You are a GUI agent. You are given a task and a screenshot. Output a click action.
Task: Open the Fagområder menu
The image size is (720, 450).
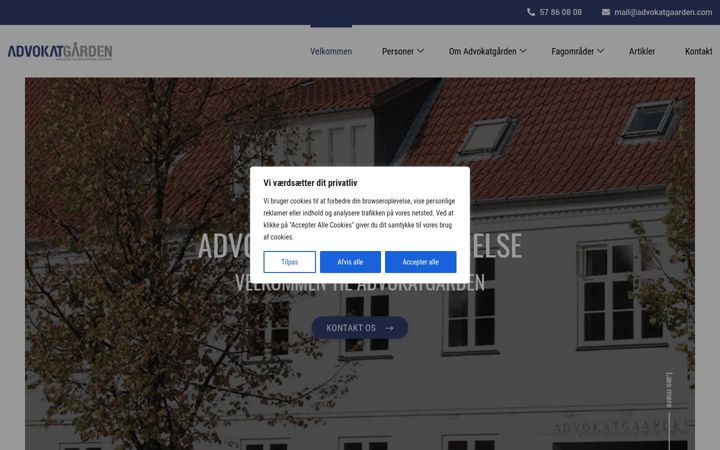573,51
